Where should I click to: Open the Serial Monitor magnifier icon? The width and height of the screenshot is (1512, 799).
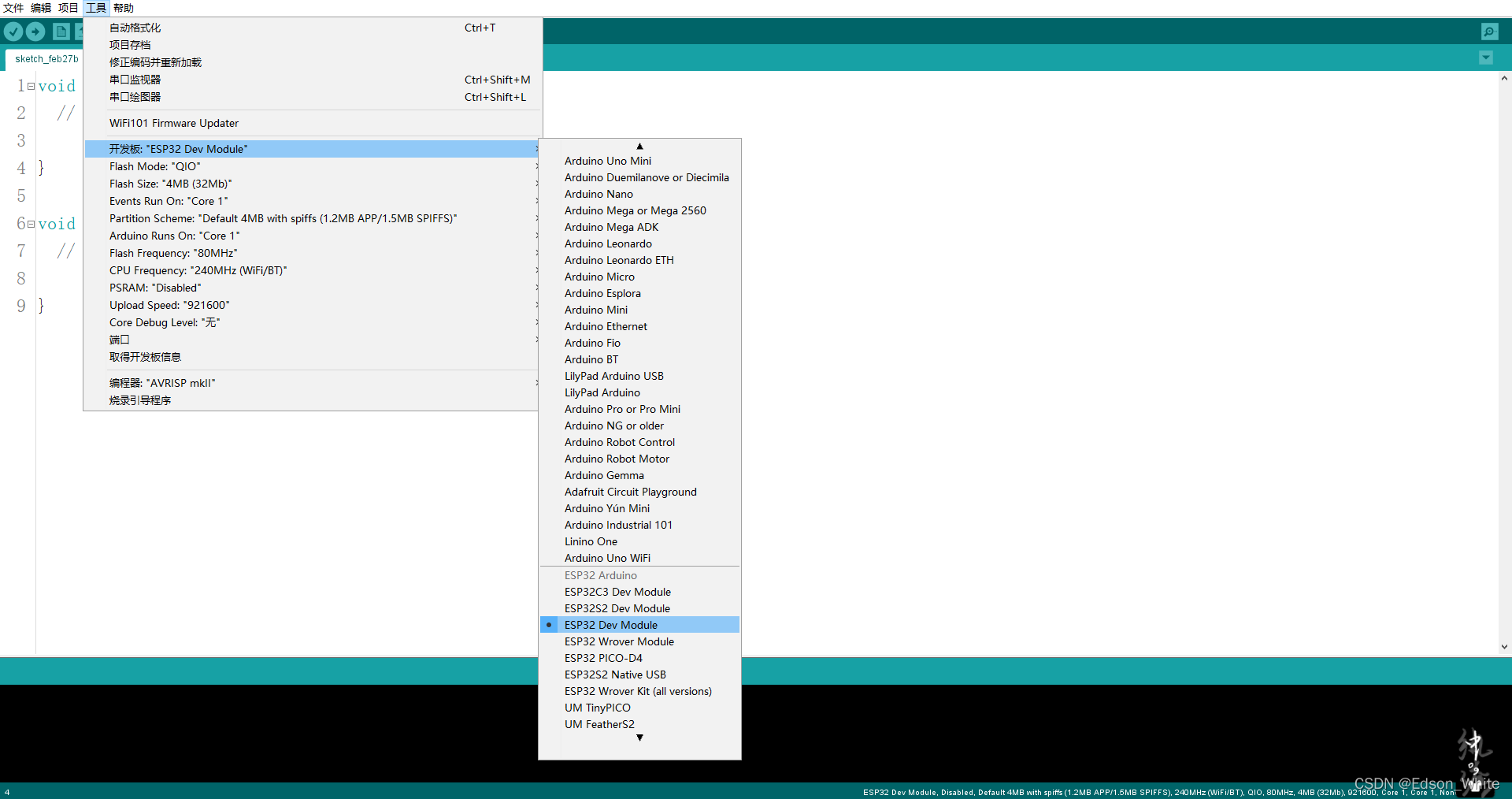point(1489,32)
